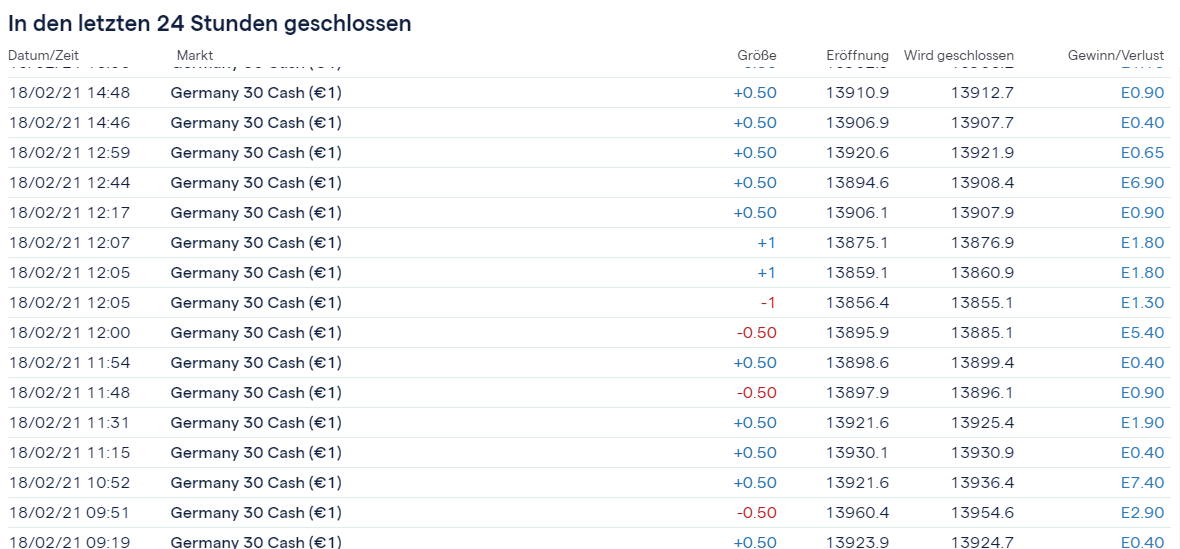Open the Germany 30 Cash row at 11:15
The image size is (1180, 549).
point(256,453)
